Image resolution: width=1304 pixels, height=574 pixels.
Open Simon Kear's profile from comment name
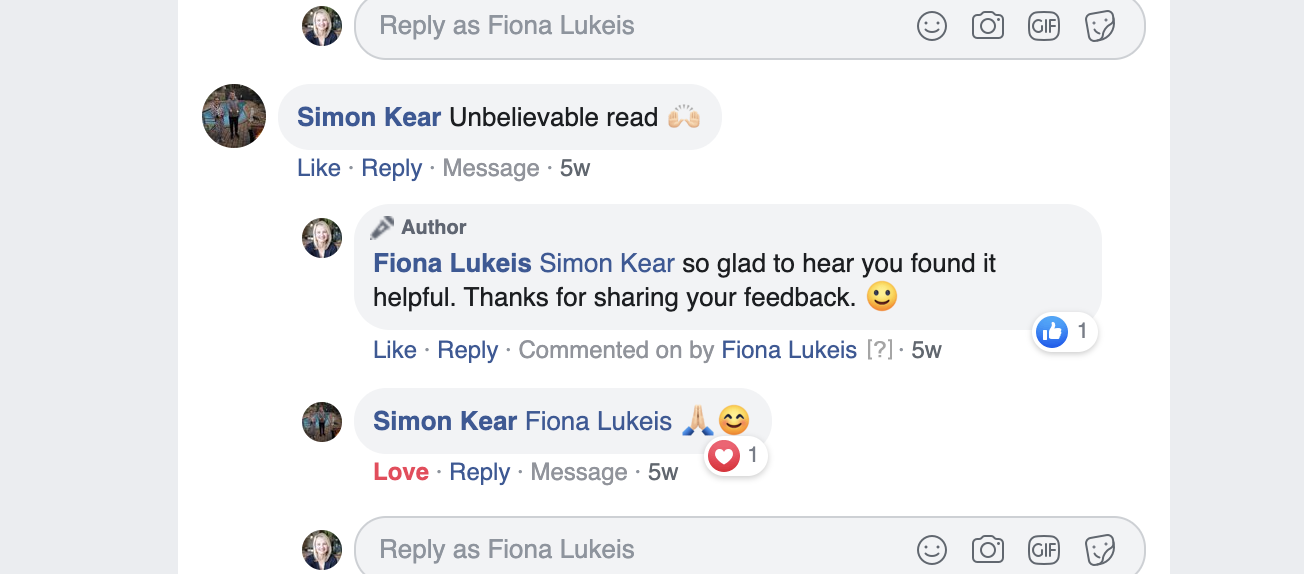click(x=369, y=117)
